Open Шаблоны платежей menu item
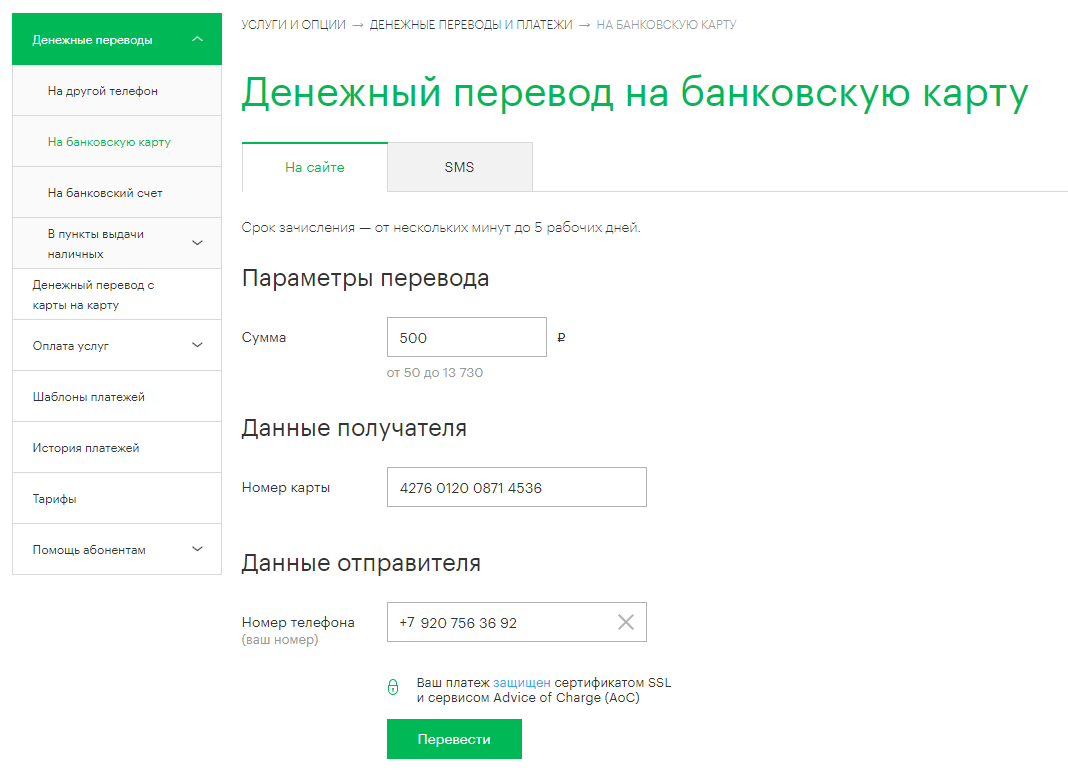Screen dimensions: 1068x784 click(x=117, y=396)
